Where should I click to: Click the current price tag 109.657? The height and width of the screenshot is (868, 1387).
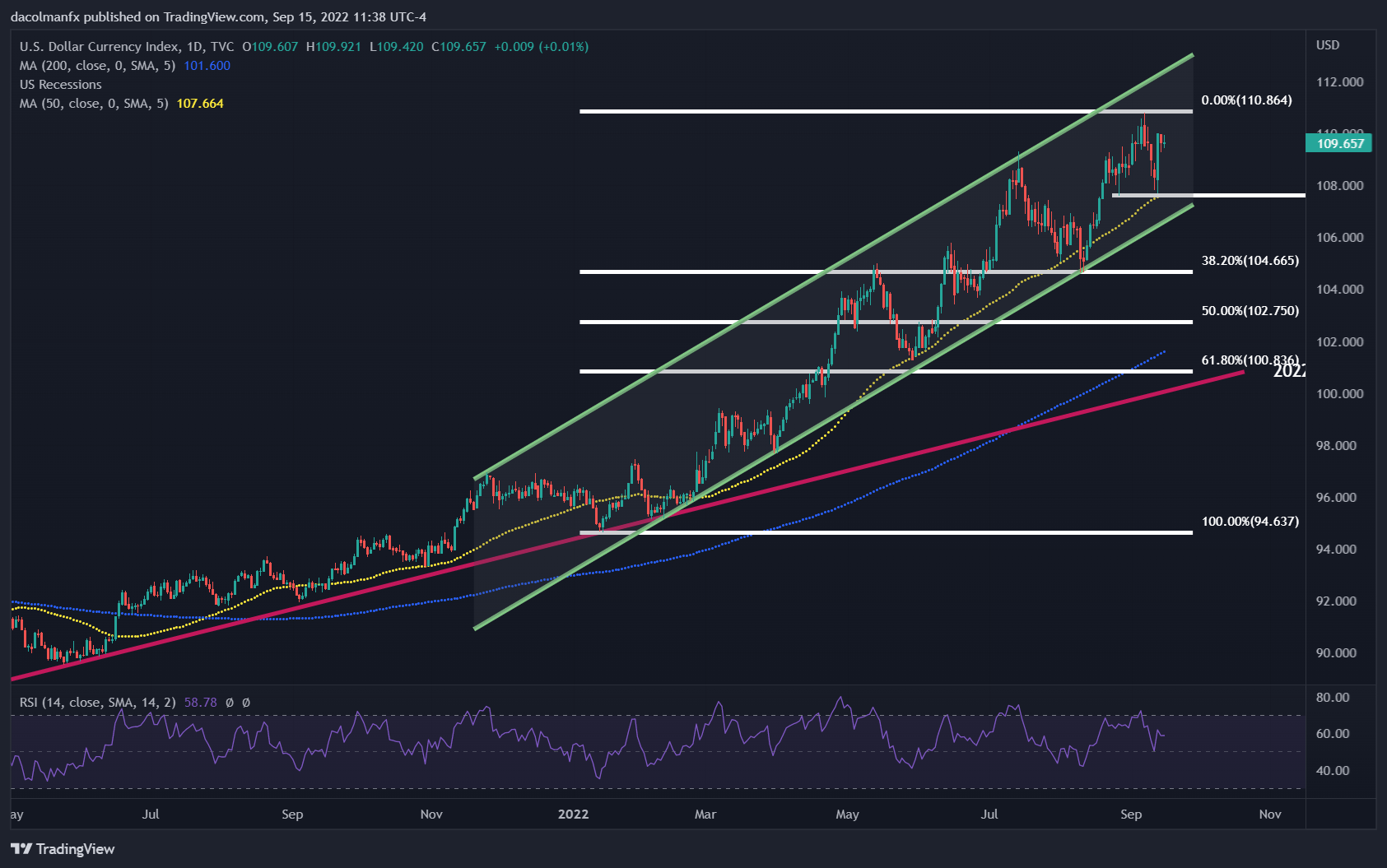click(x=1340, y=144)
